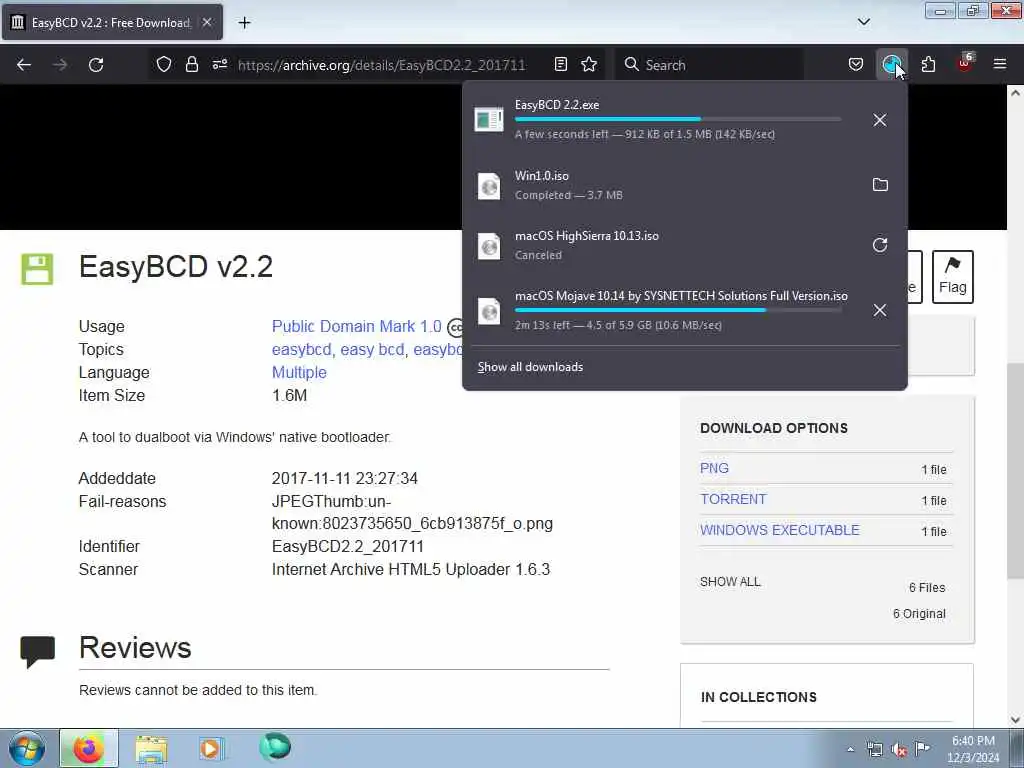
Task: Open the Action Center flag icon
Action: point(922,748)
